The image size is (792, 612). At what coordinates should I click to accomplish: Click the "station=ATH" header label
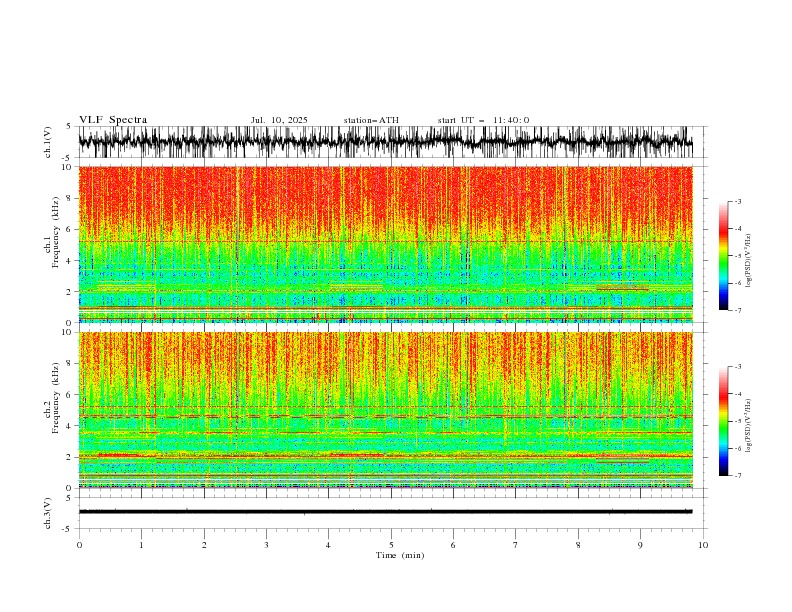(x=371, y=120)
